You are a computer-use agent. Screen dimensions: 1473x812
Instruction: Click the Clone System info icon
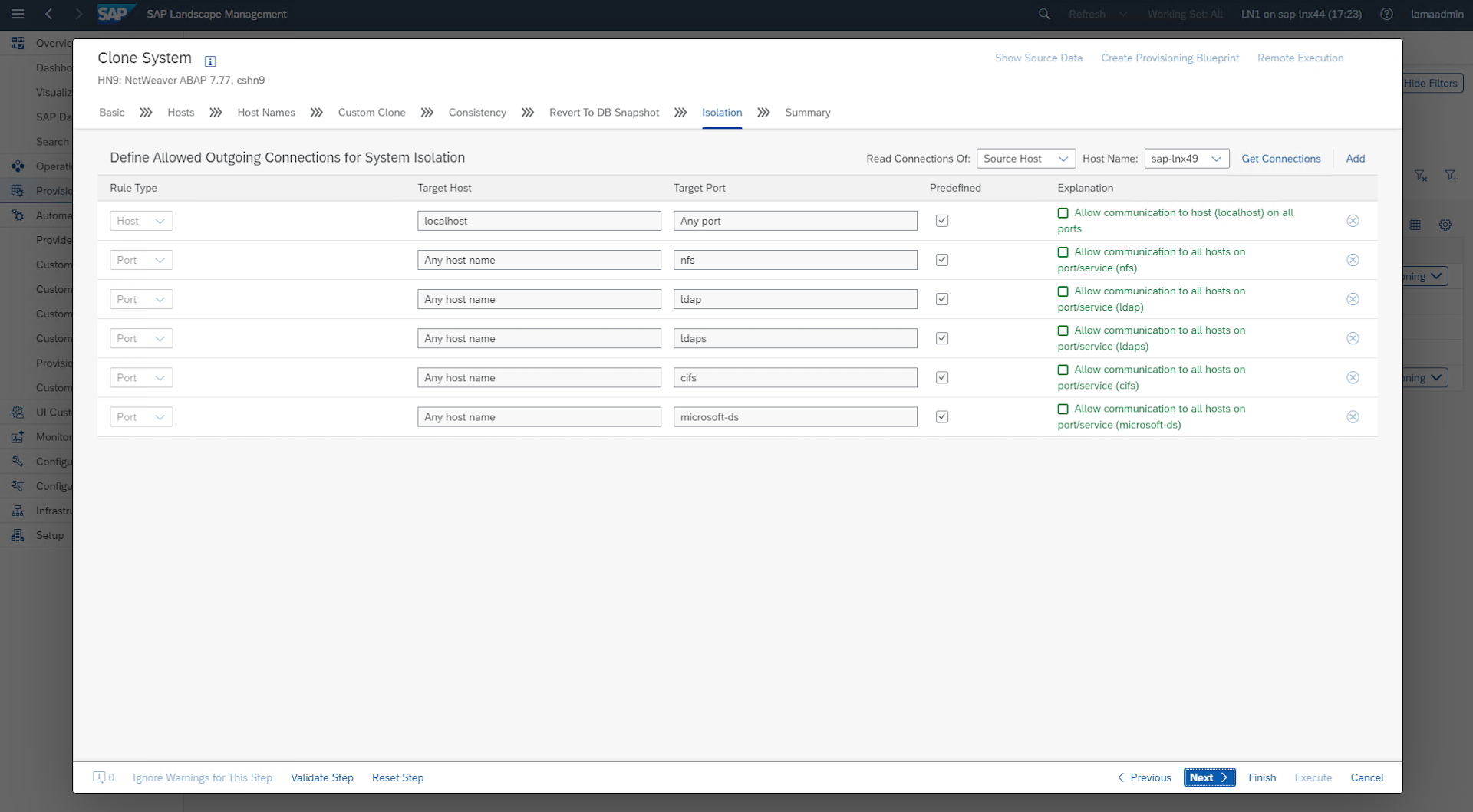point(210,61)
